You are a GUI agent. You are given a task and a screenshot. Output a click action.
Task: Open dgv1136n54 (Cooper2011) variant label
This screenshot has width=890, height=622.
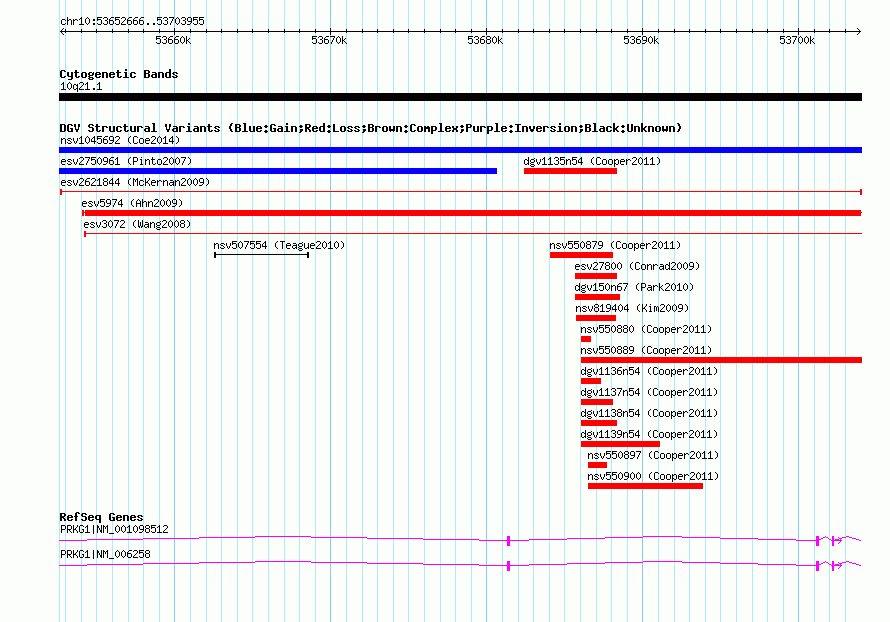tap(649, 371)
